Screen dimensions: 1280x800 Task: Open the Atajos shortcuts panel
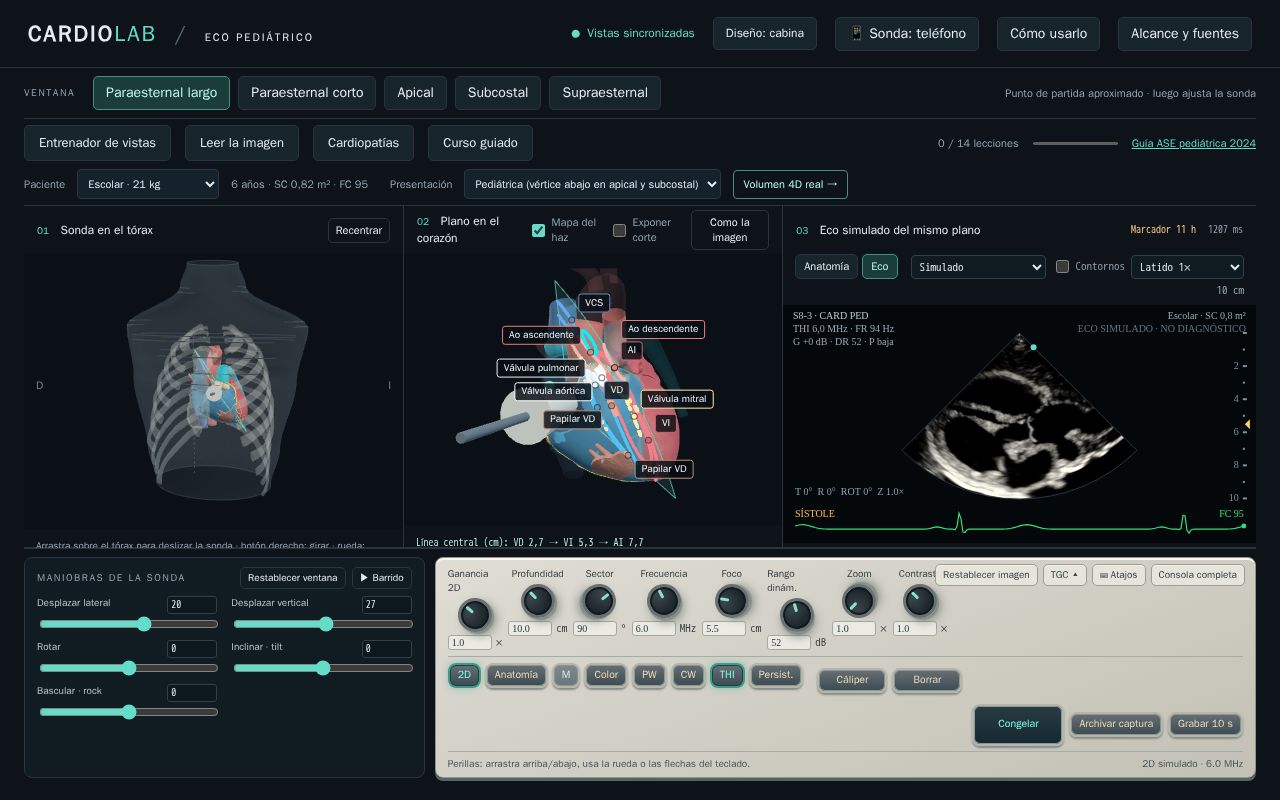[1118, 575]
